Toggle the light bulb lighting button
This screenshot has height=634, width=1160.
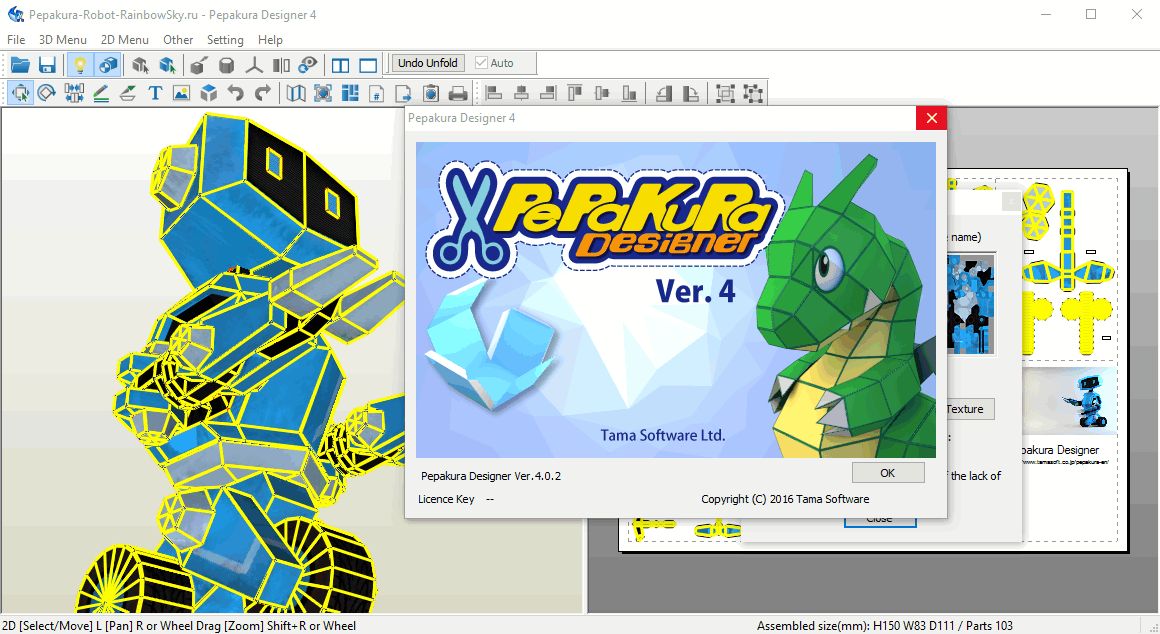[x=80, y=65]
